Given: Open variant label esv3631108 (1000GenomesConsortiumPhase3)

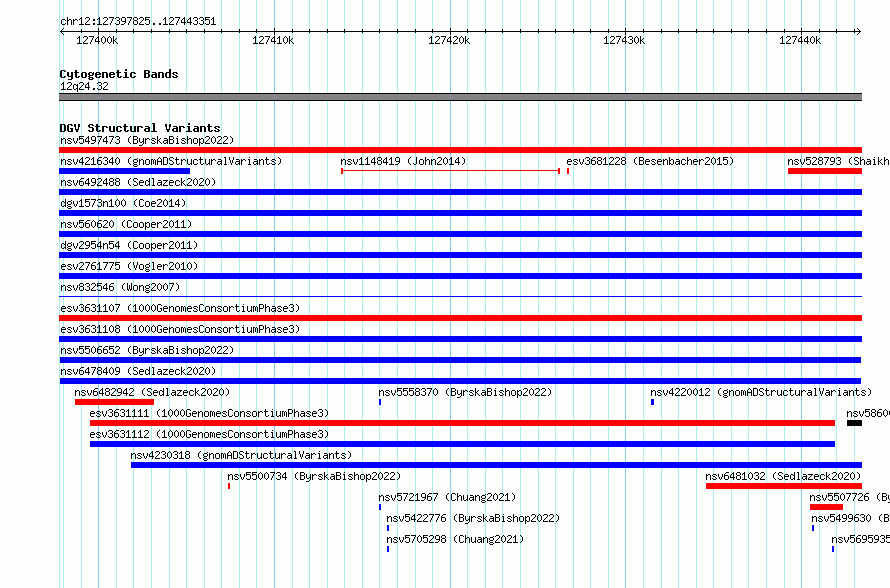Looking at the screenshot, I should (180, 329).
